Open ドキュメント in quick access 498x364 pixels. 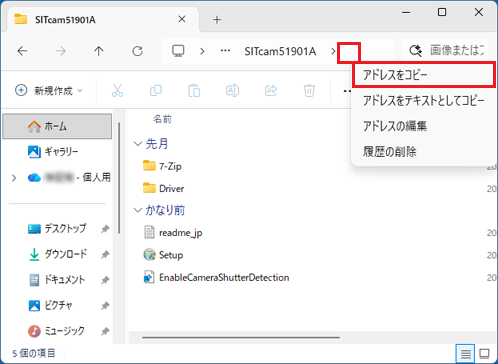(57, 280)
